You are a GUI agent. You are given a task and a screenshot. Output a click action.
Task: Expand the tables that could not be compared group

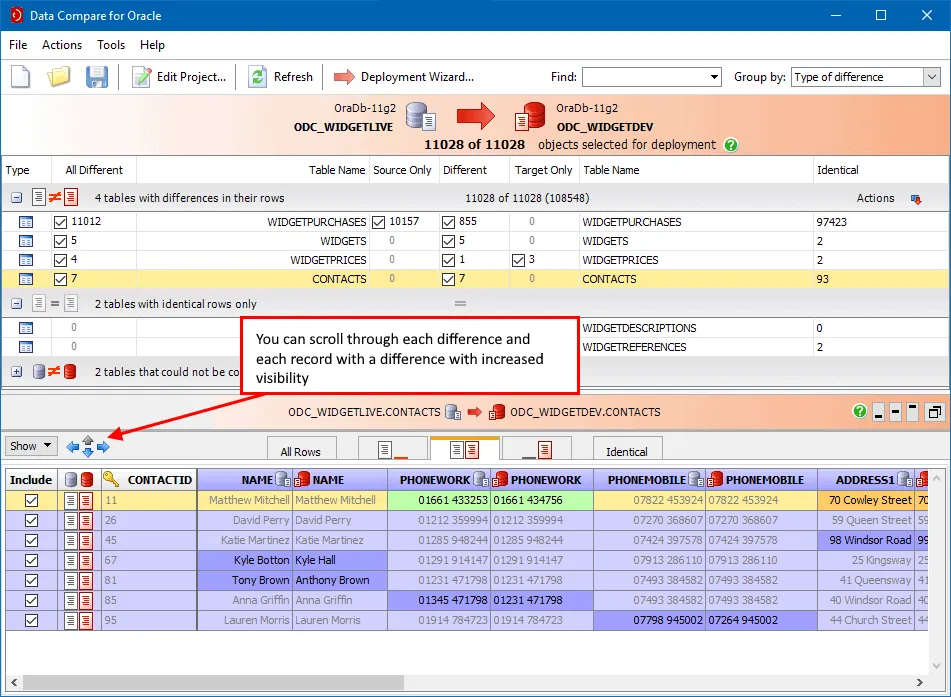pyautogui.click(x=16, y=372)
